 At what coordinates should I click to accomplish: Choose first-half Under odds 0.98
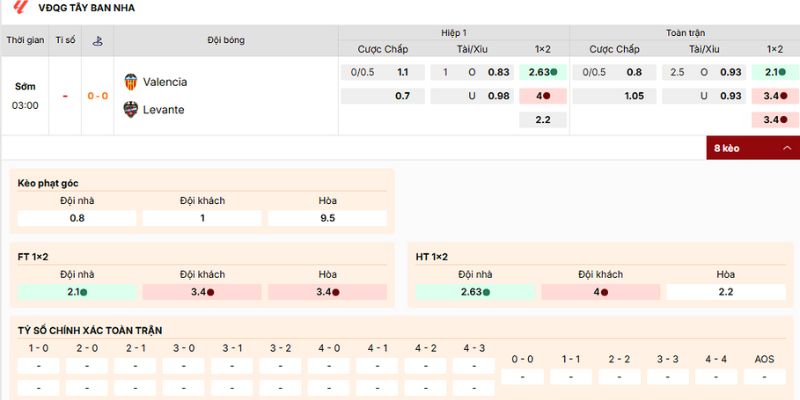[x=498, y=96]
